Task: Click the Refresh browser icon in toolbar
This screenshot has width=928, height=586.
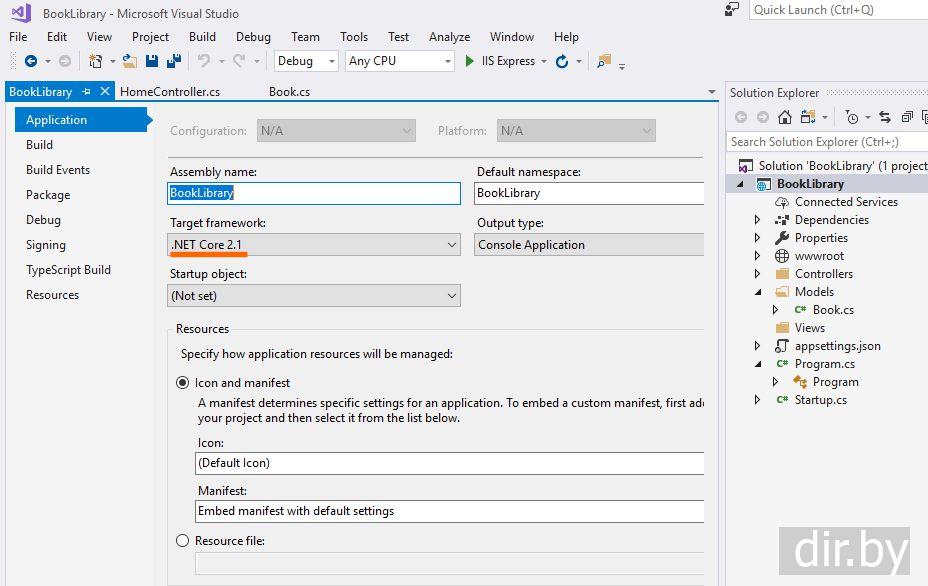Action: point(562,61)
